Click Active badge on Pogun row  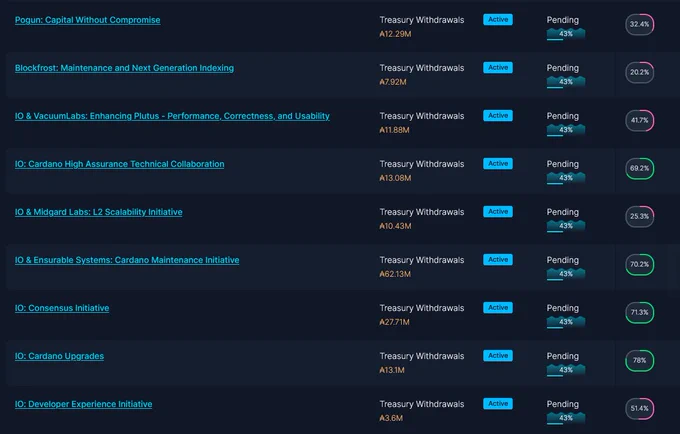tap(498, 20)
